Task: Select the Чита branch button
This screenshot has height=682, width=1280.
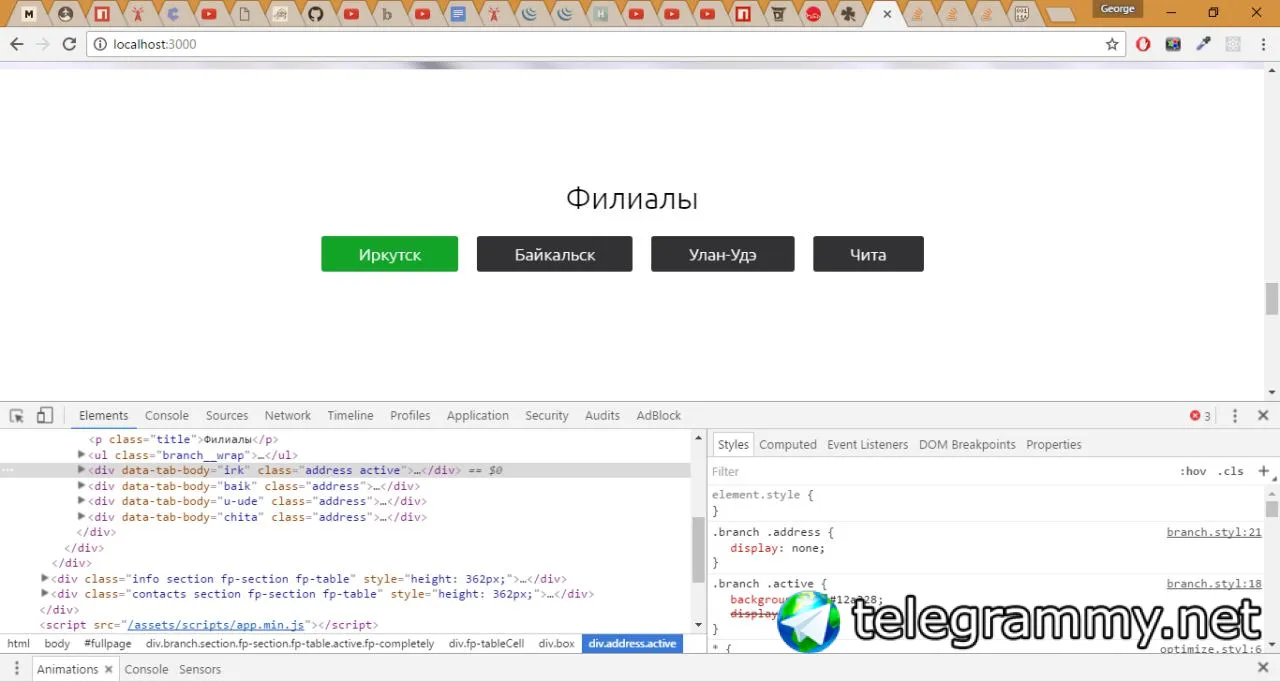Action: click(868, 254)
